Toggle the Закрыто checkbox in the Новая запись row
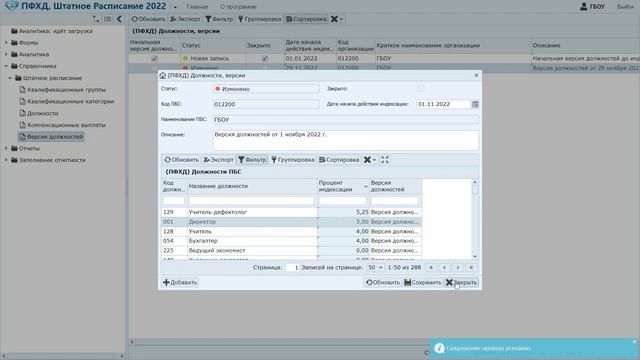 (x=264, y=58)
